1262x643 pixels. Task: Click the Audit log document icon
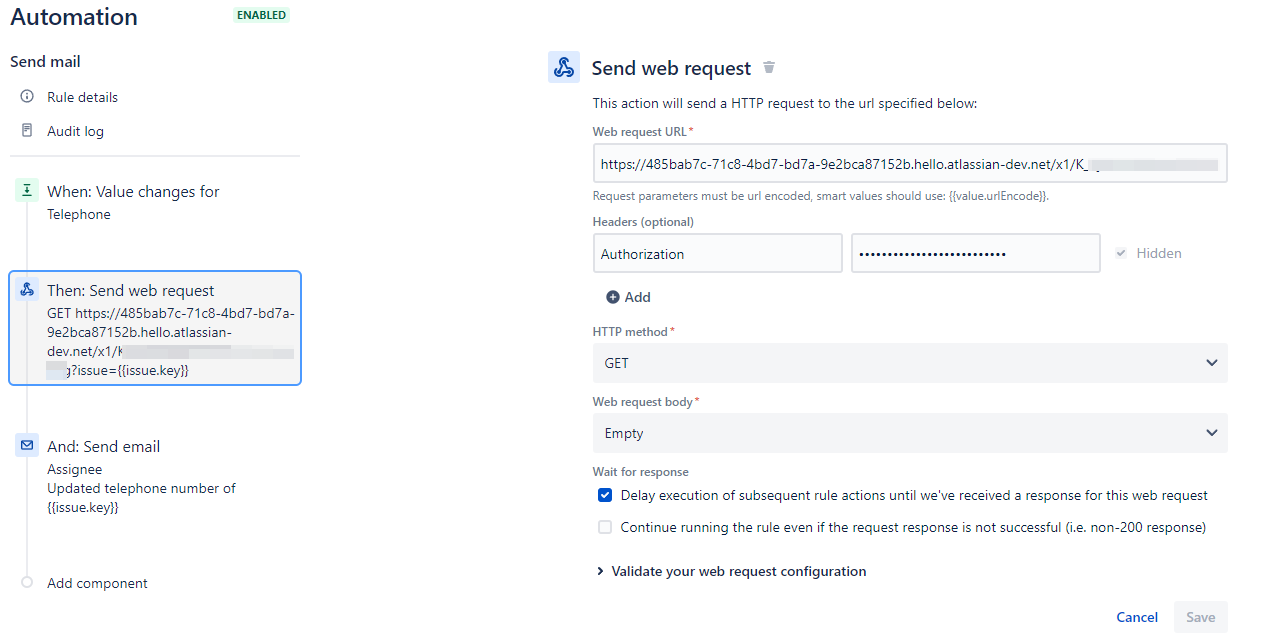click(27, 131)
